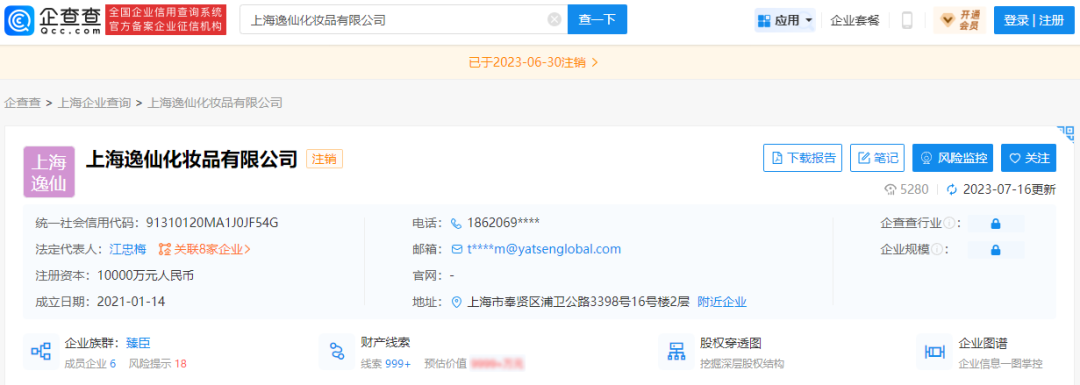This screenshot has height=385, width=1080.
Task: Open the QR code icon at card corner
Action: tap(1066, 133)
